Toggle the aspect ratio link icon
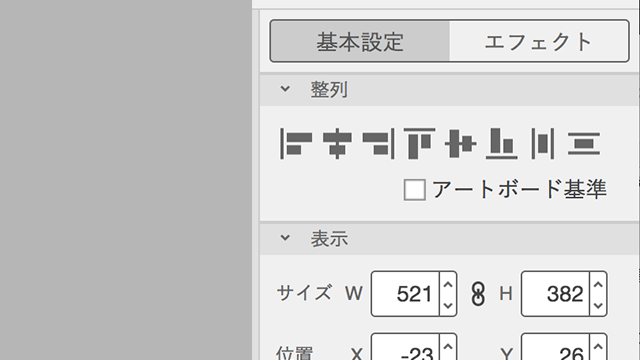640x360 pixels. 478,294
